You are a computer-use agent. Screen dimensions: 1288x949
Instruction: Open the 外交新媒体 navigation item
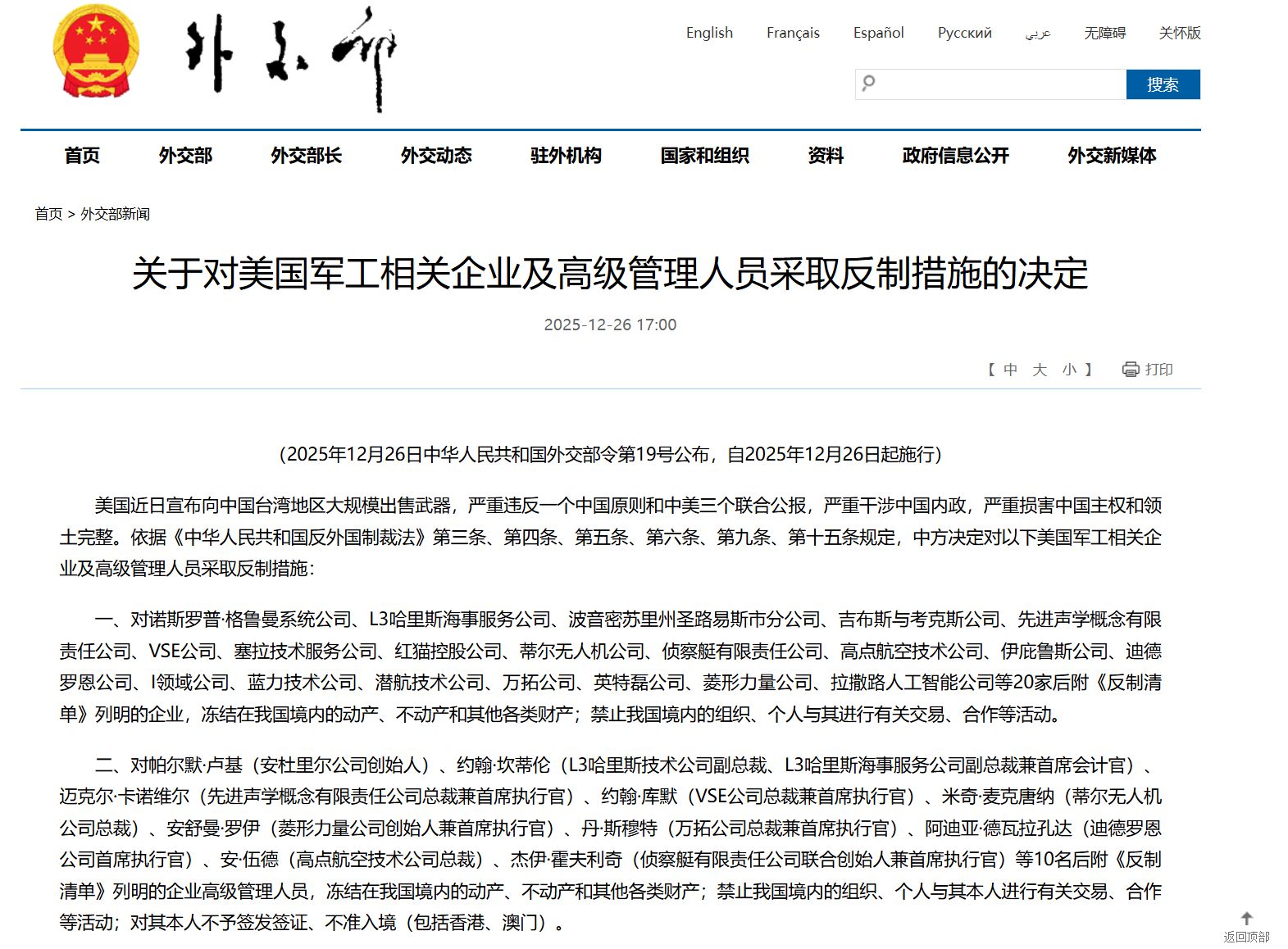(x=1111, y=156)
